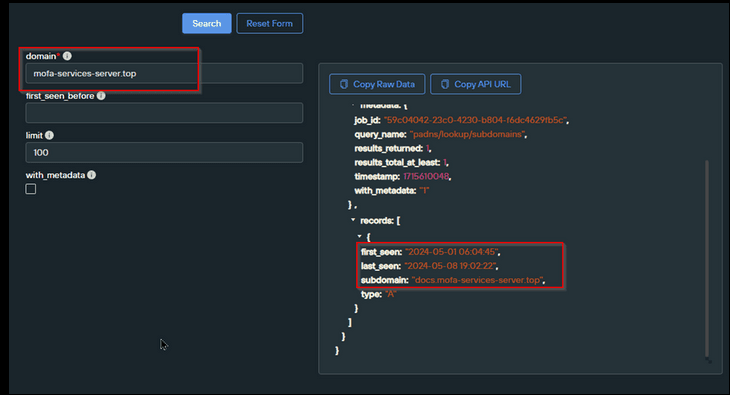Click the first_seen_before info icon
This screenshot has height=395, width=730.
point(101,95)
